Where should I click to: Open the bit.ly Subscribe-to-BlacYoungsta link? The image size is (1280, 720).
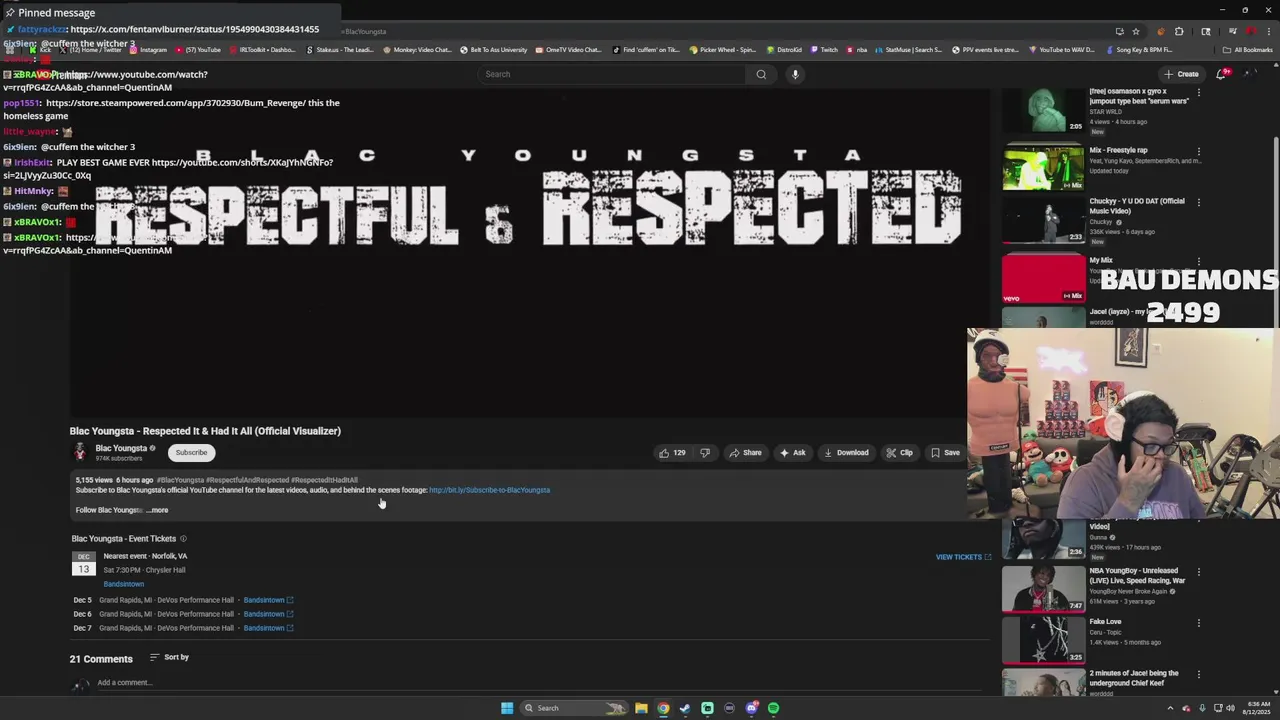click(x=489, y=490)
